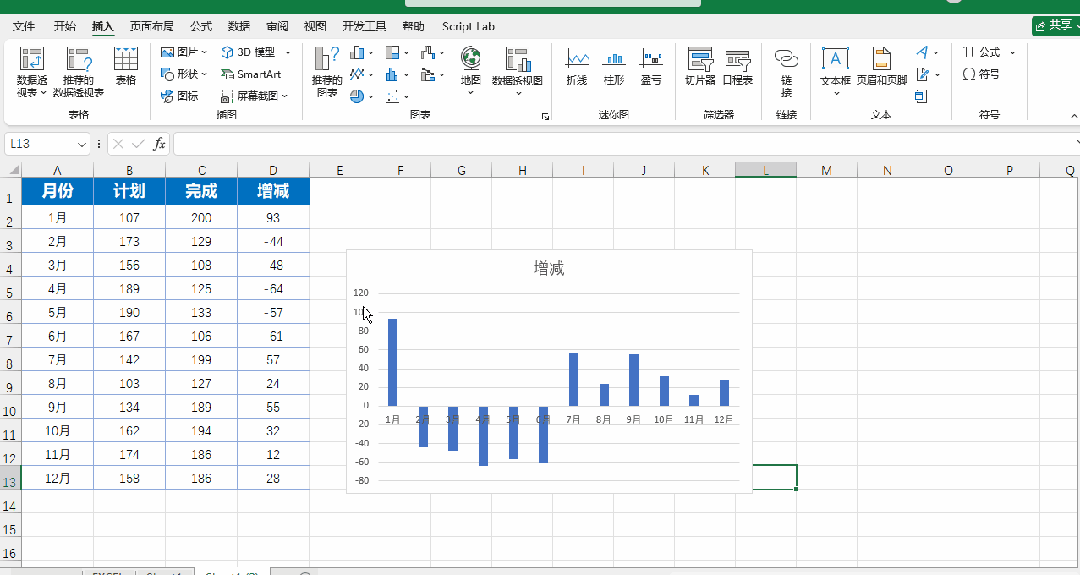The image size is (1080, 575).
Task: Click the Insert Function fx button
Action: pyautogui.click(x=159, y=144)
